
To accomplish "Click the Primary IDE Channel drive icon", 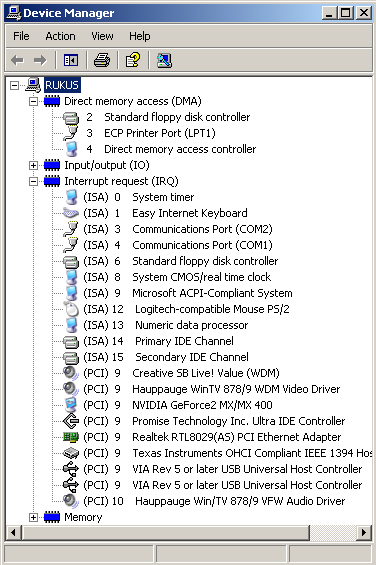I will (x=71, y=341).
